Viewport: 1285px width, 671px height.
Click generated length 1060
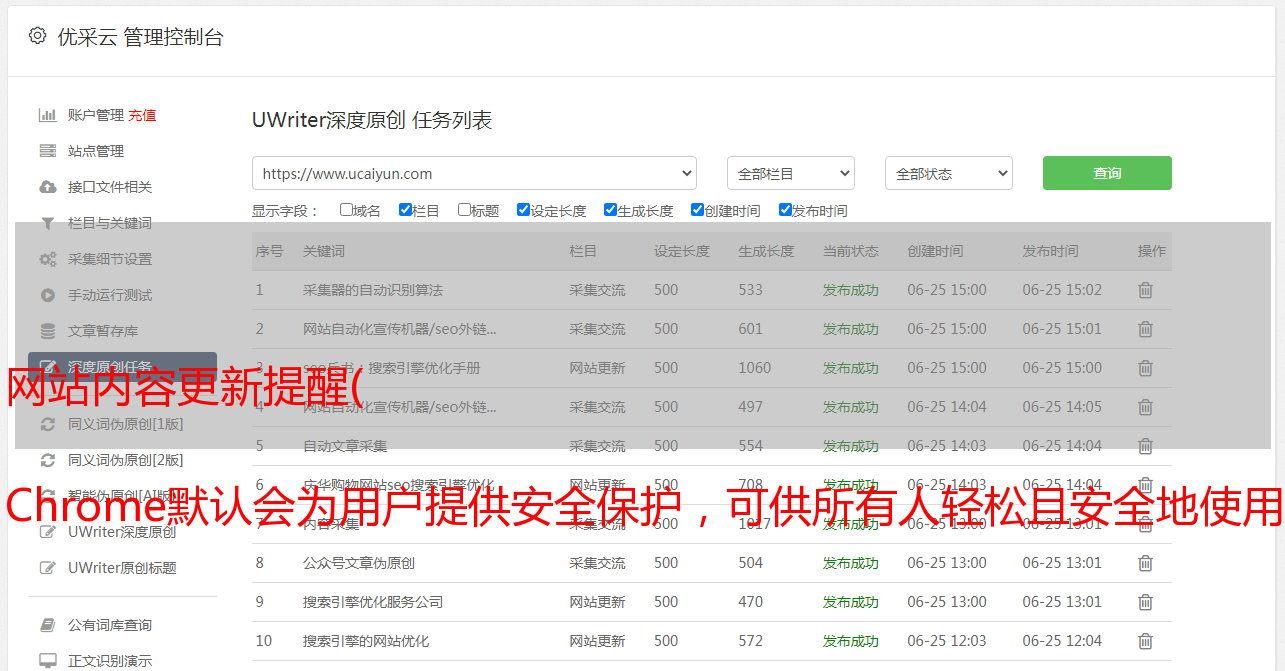755,368
